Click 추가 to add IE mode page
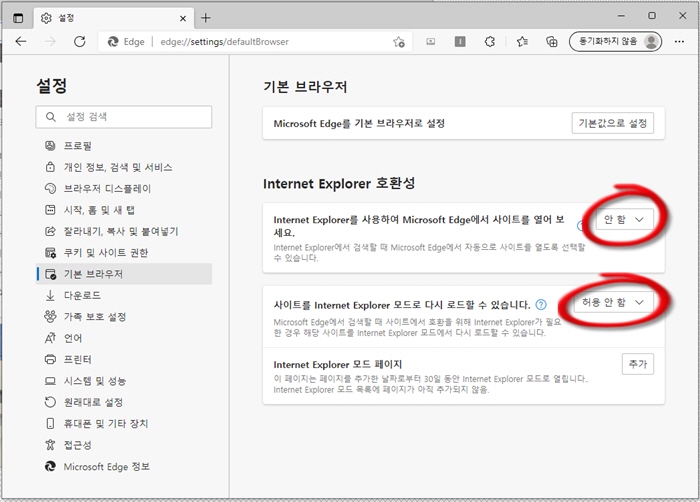 (x=638, y=364)
